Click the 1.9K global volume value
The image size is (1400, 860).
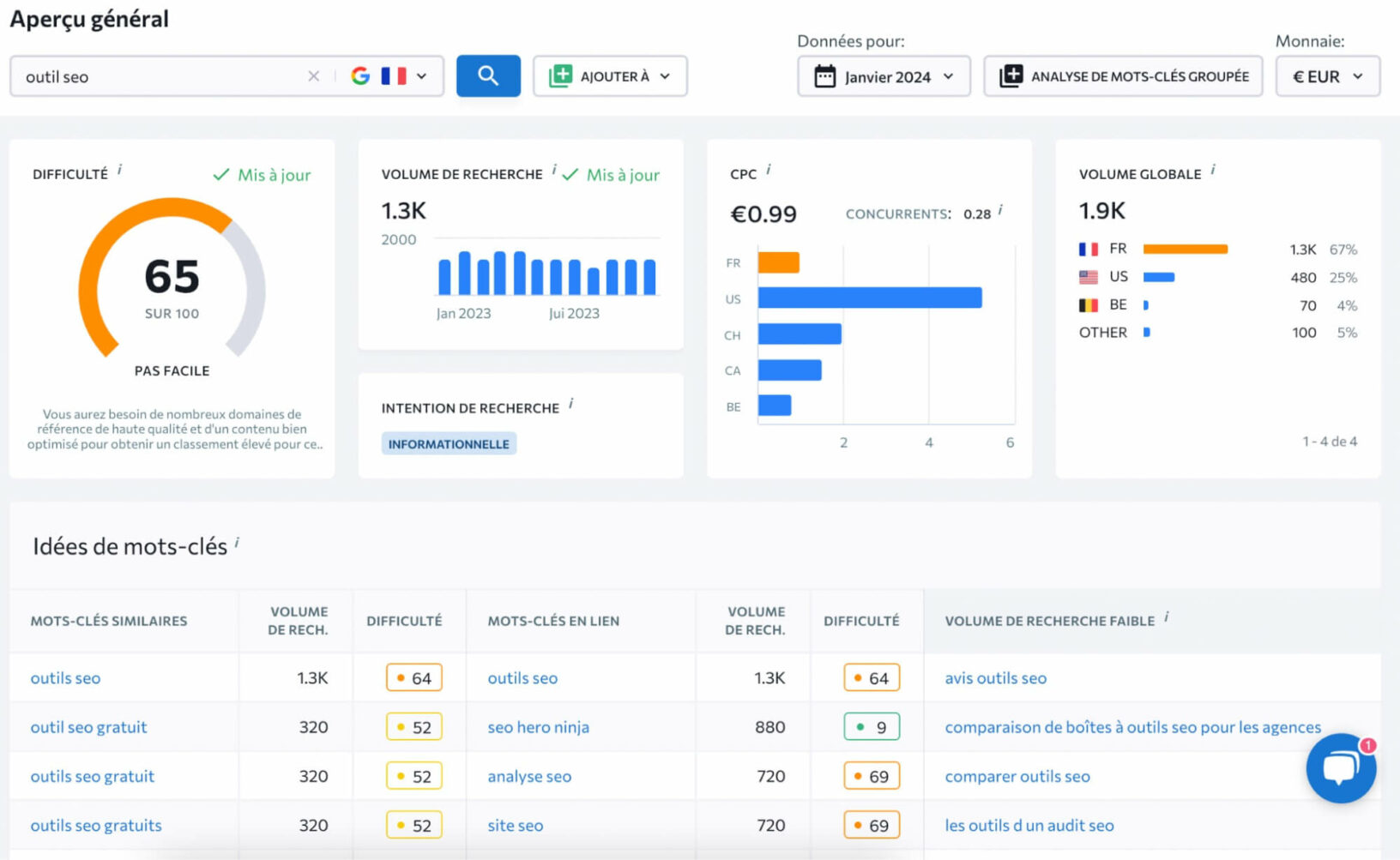click(1102, 210)
